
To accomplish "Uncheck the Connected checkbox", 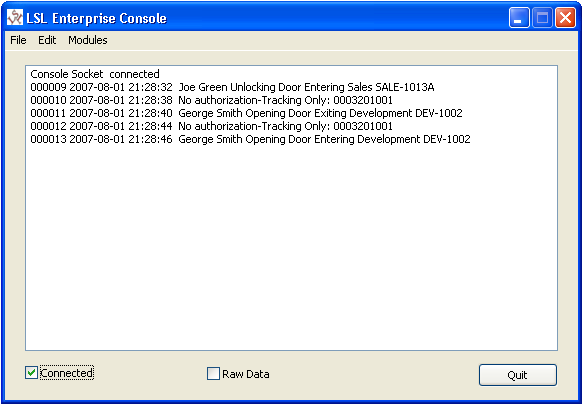I will coord(31,373).
